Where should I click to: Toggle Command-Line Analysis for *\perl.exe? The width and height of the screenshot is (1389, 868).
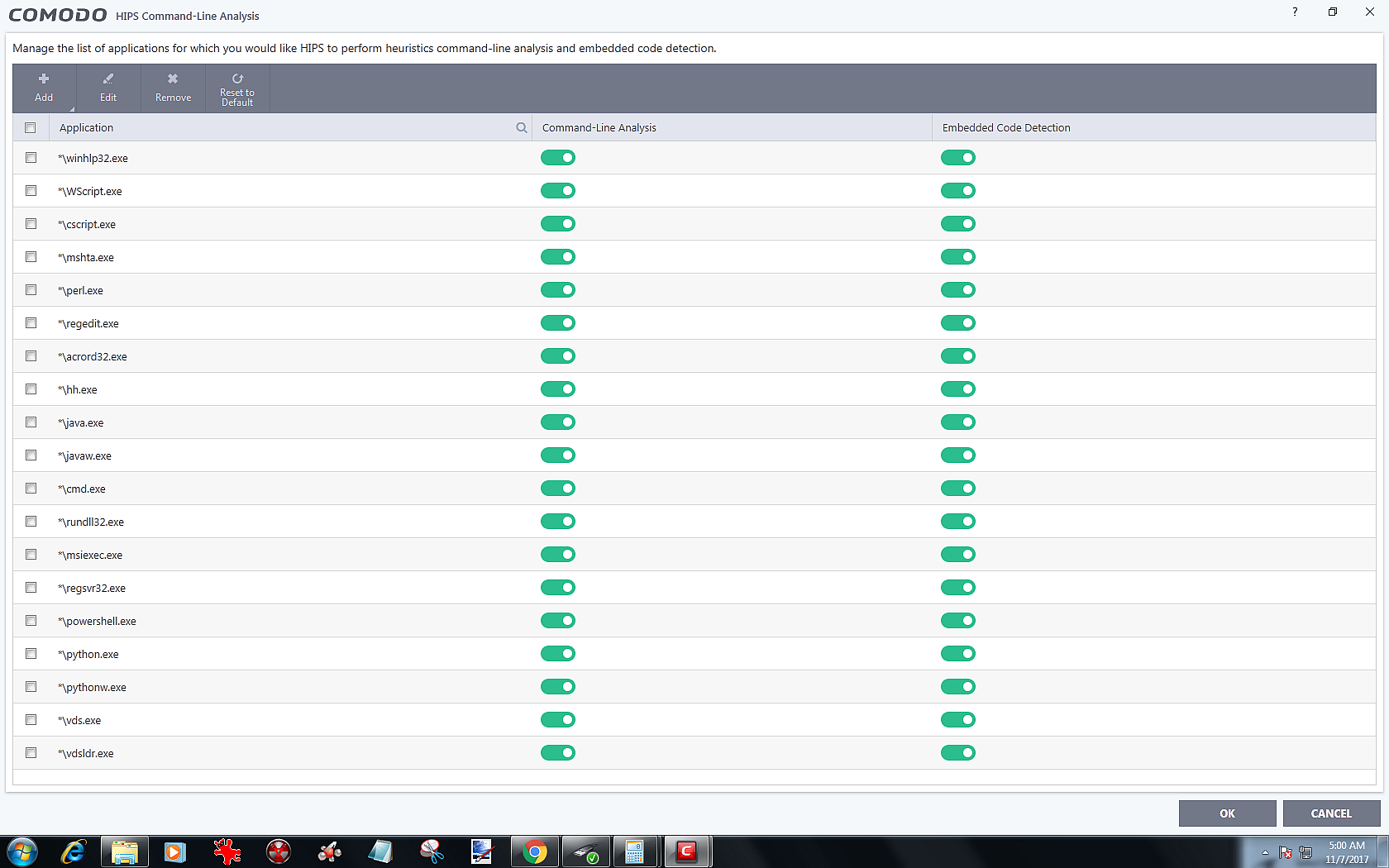tap(558, 290)
